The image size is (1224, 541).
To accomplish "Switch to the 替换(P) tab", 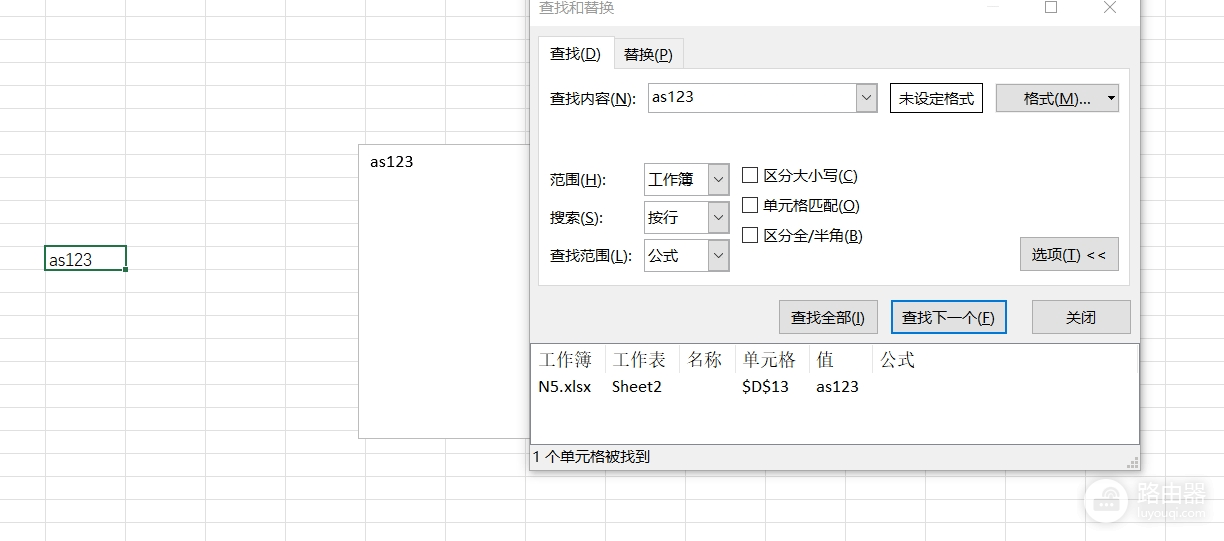I will (x=647, y=54).
